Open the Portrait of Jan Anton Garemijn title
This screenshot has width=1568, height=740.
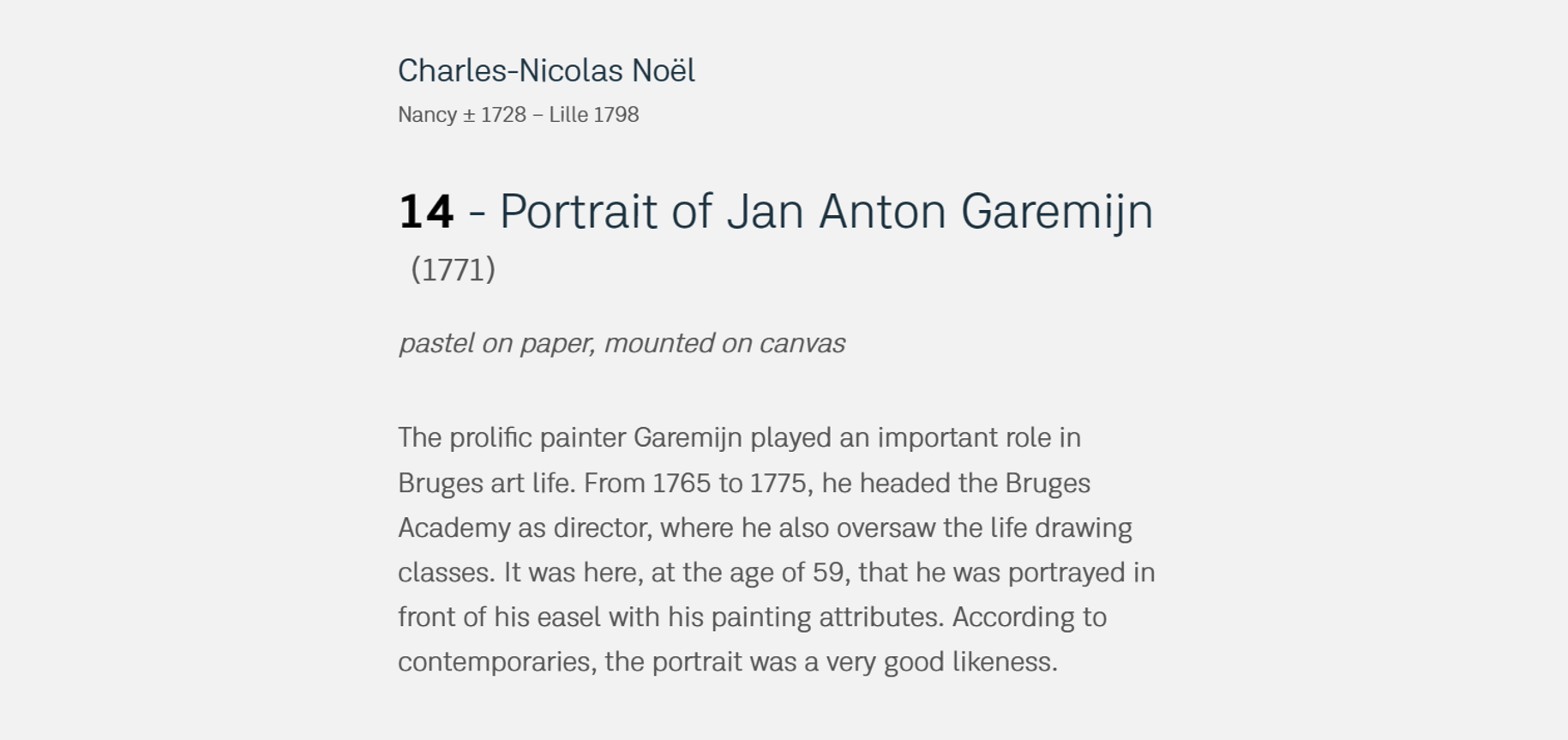point(826,212)
